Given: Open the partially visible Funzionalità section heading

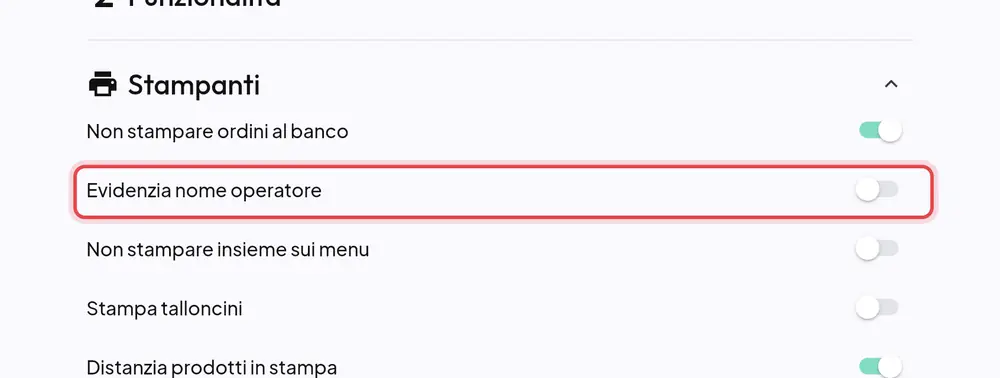Looking at the screenshot, I should pos(204,3).
